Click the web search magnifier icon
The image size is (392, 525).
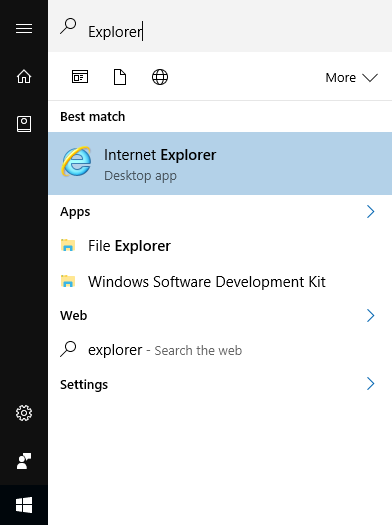point(68,349)
